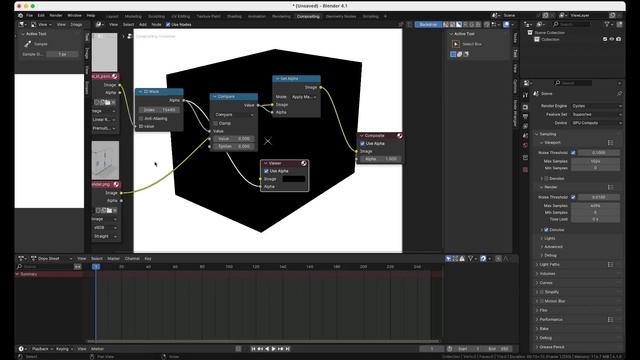
Task: Click the add workspace plus icon
Action: [x=385, y=16]
